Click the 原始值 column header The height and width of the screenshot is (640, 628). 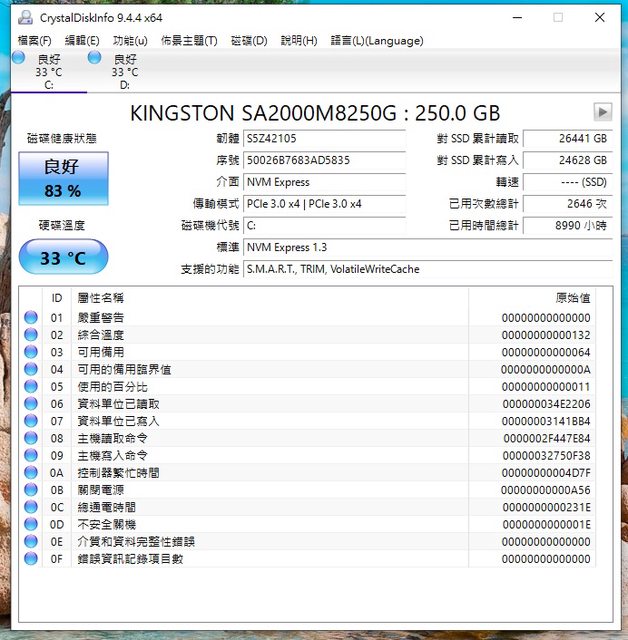(572, 298)
